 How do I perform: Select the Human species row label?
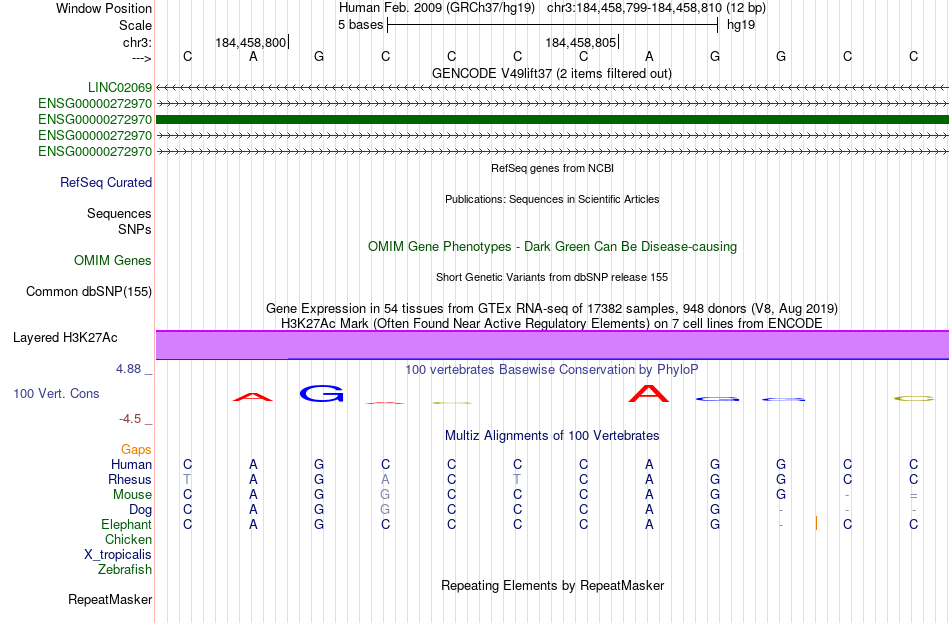tap(131, 465)
